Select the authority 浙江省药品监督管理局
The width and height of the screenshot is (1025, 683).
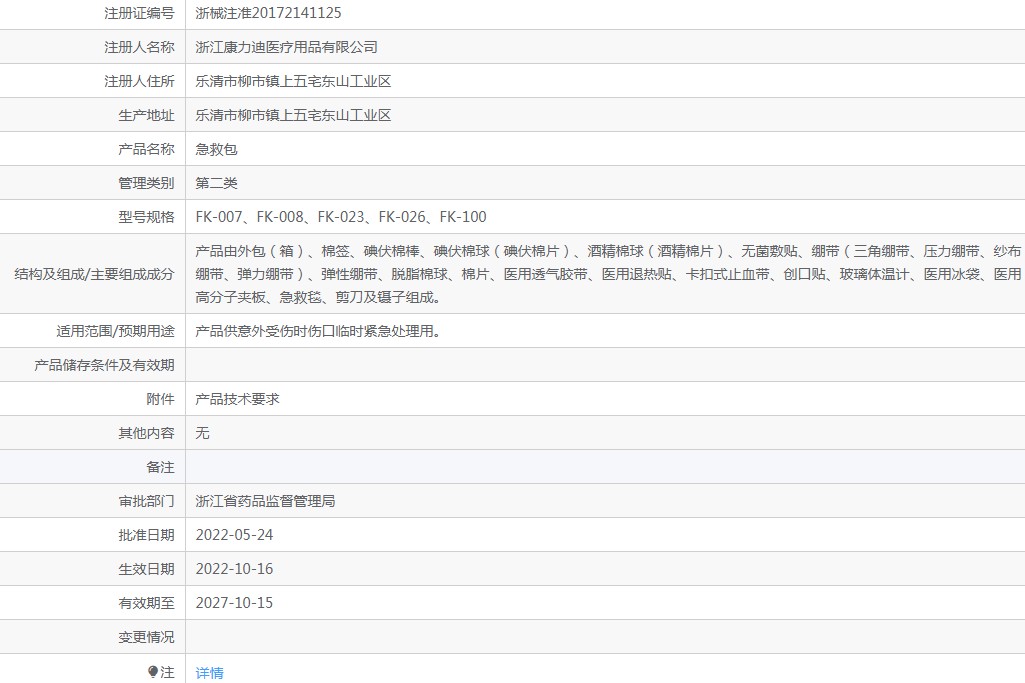265,501
